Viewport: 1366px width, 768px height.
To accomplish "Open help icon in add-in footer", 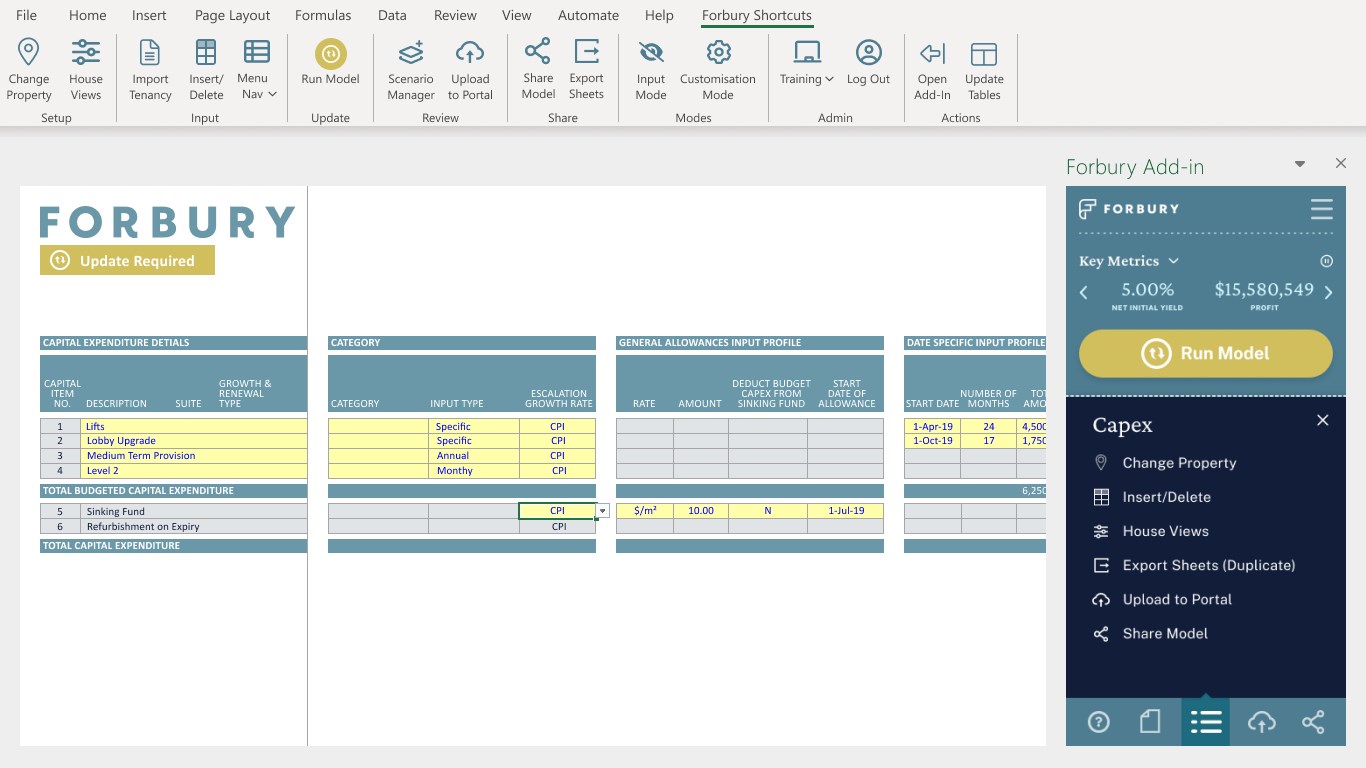I will 1098,722.
